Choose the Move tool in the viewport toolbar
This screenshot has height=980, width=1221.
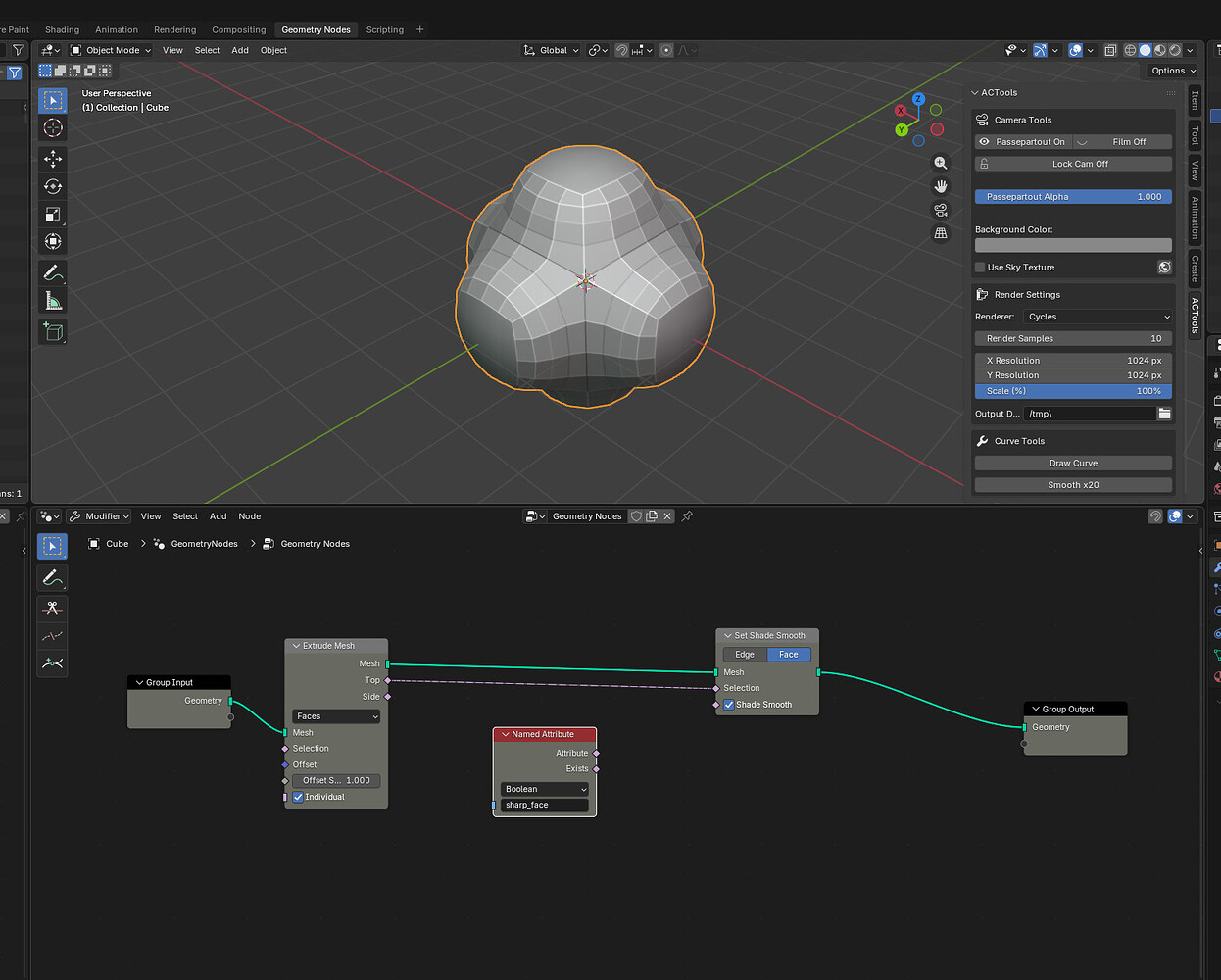pyautogui.click(x=53, y=159)
